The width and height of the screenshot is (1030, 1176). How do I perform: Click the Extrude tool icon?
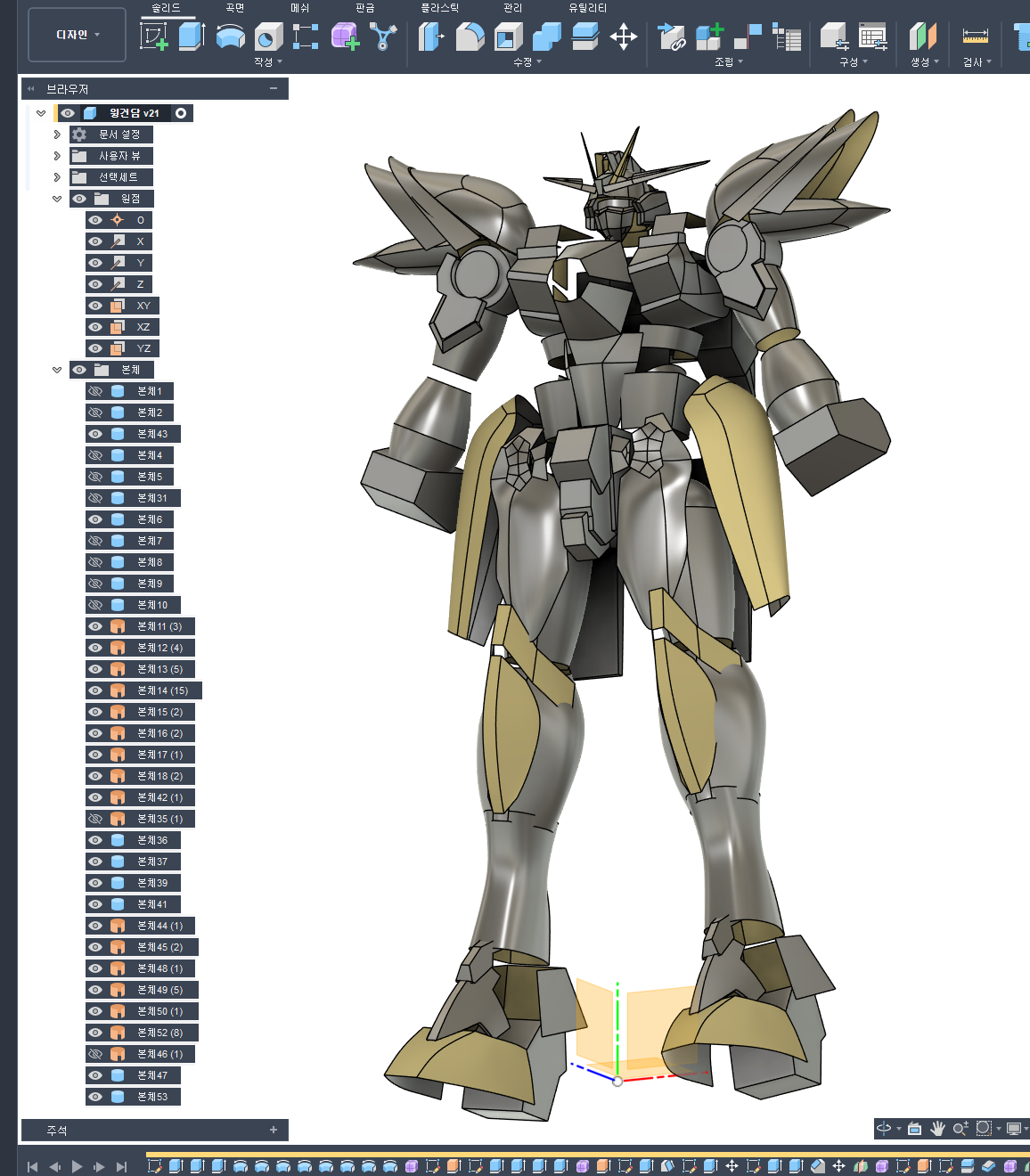click(192, 37)
